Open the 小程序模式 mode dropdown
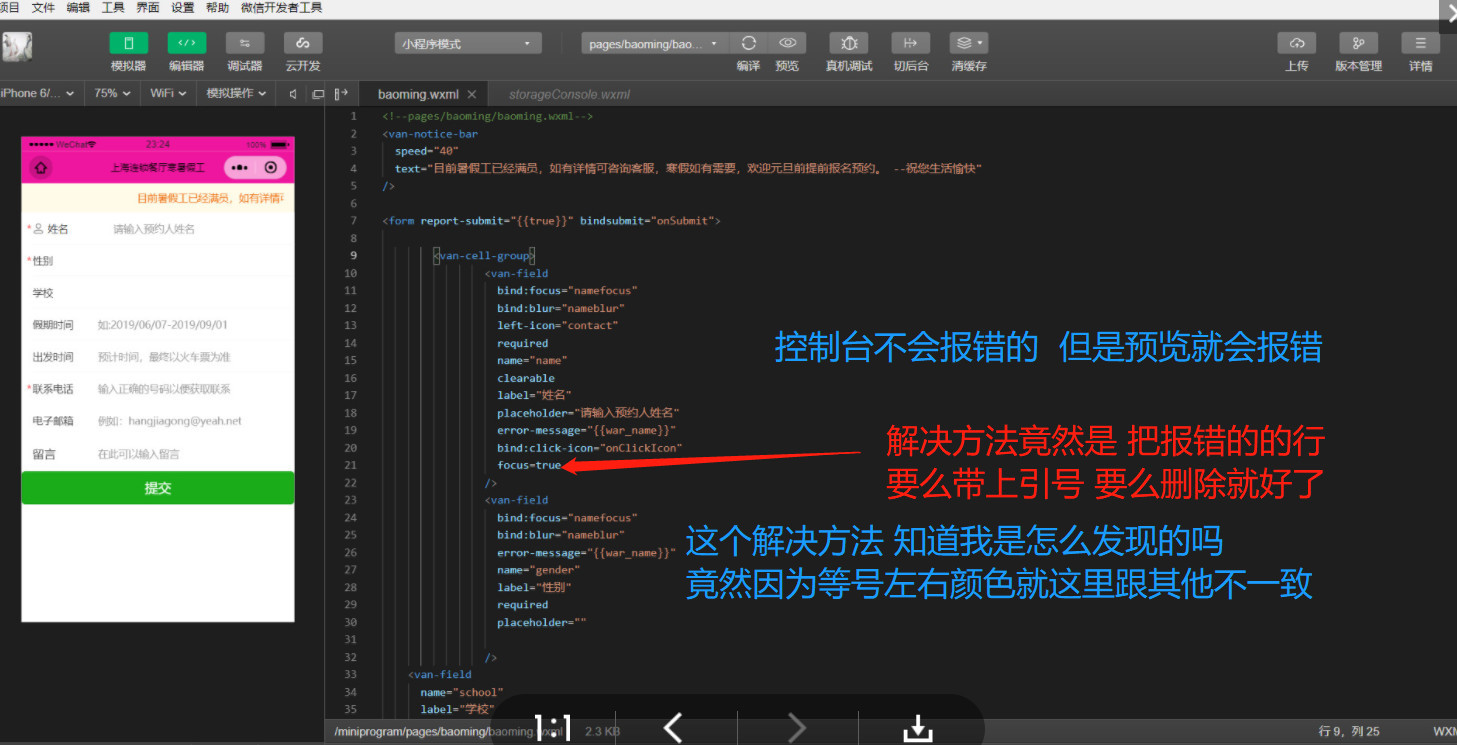Viewport: 1457px width, 745px height. tap(468, 44)
